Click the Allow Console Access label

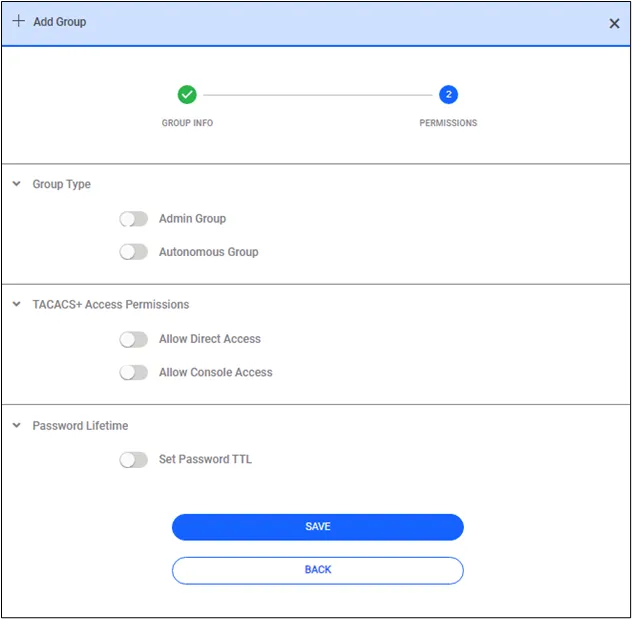(216, 372)
